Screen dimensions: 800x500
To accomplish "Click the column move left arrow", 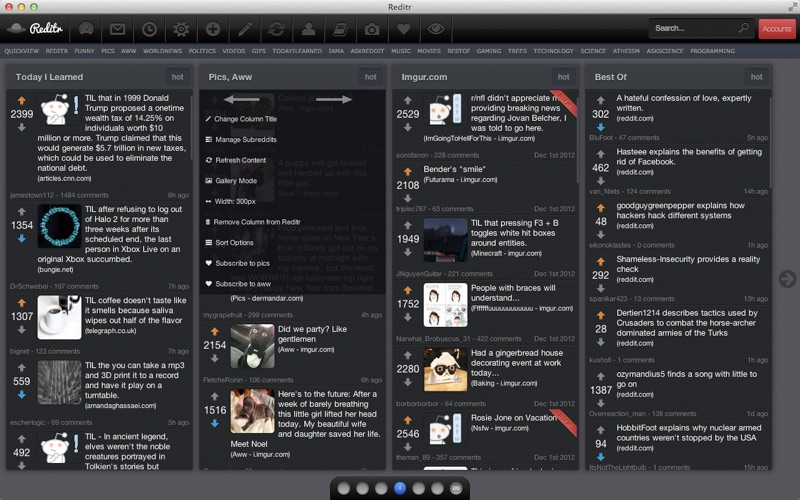I will 241,99.
